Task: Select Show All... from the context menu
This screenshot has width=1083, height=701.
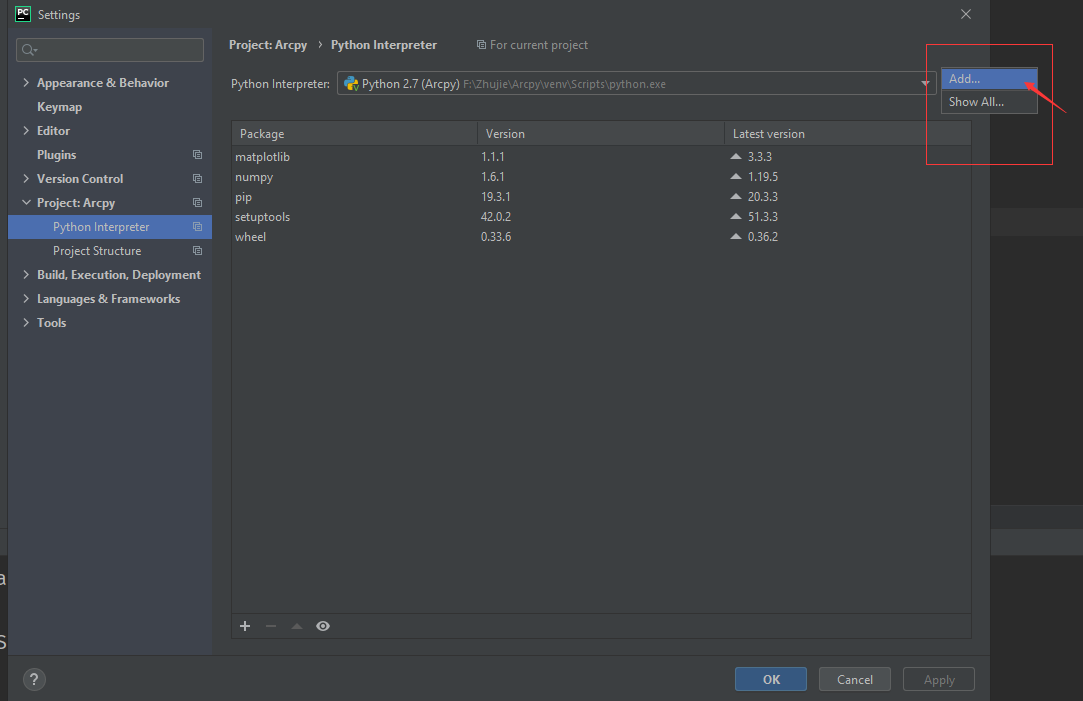Action: click(989, 101)
